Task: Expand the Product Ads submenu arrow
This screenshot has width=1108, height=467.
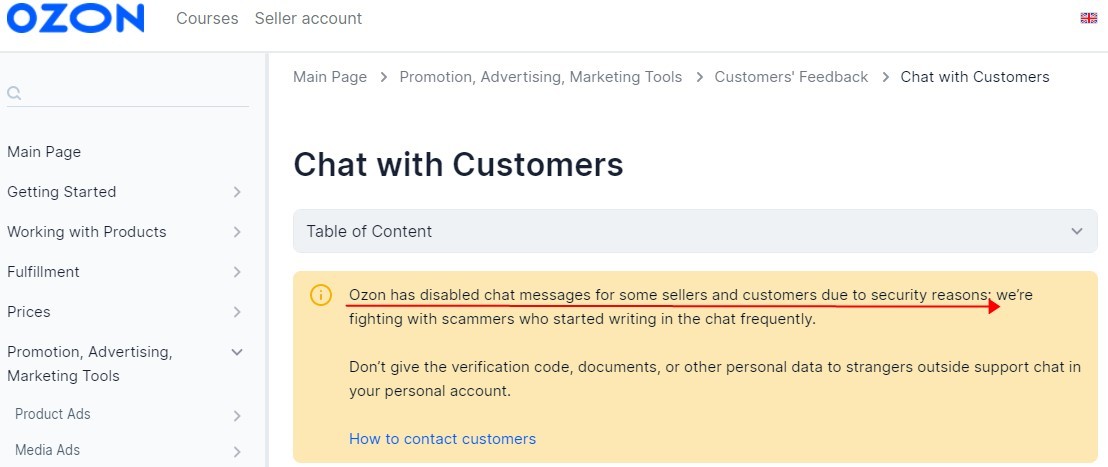Action: pos(237,416)
